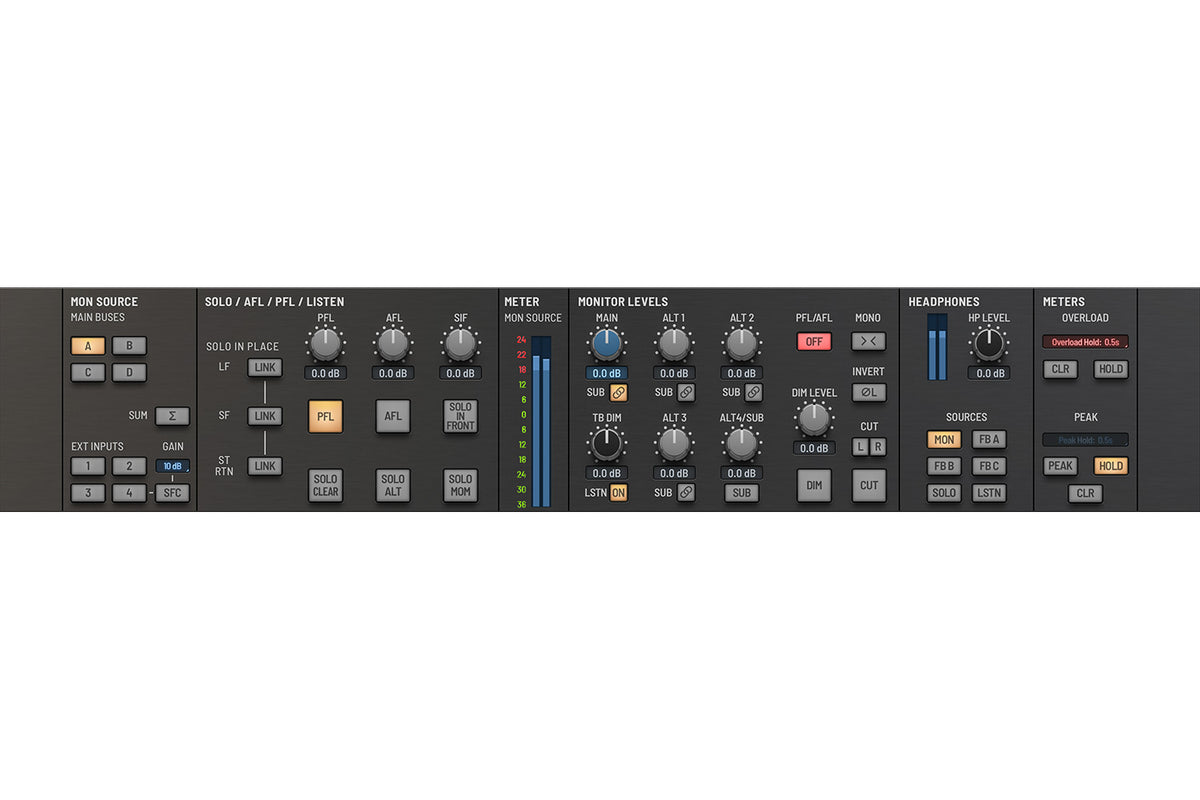The height and width of the screenshot is (800, 1200).
Task: Click the ALT 3 level knob
Action: click(674, 444)
